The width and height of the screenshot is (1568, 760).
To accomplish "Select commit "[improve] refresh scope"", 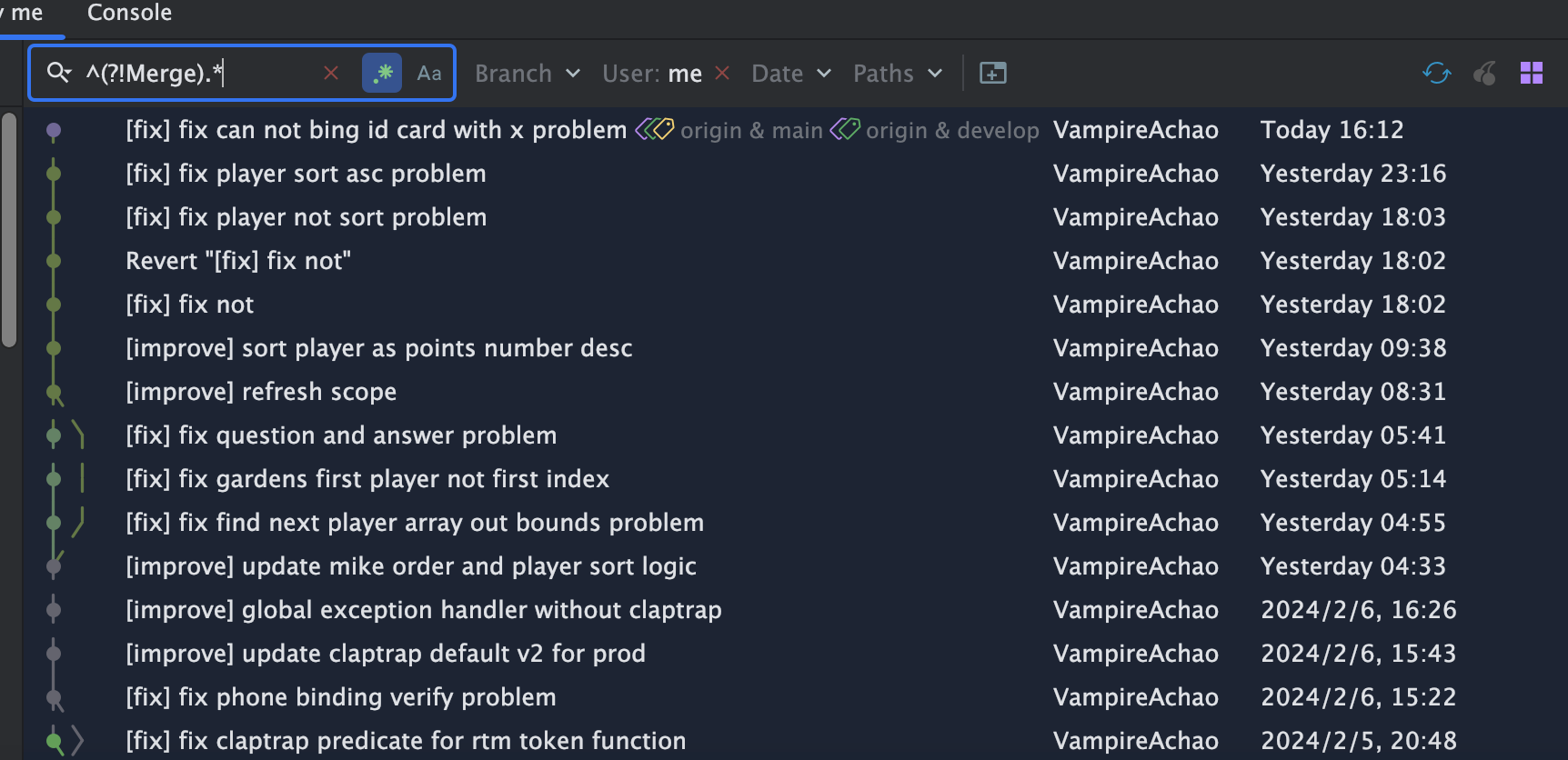I will point(261,392).
